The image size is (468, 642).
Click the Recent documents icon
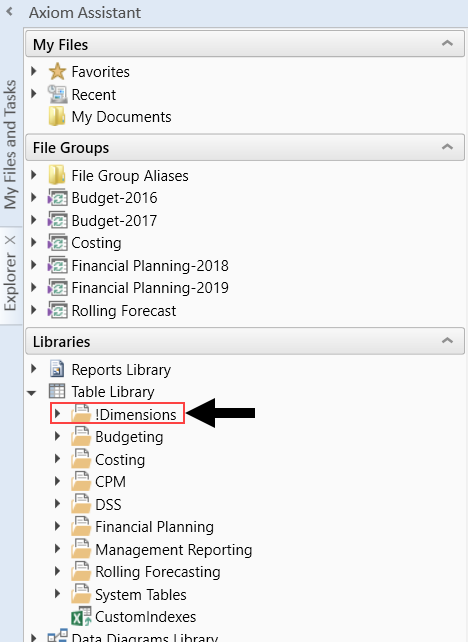click(57, 94)
